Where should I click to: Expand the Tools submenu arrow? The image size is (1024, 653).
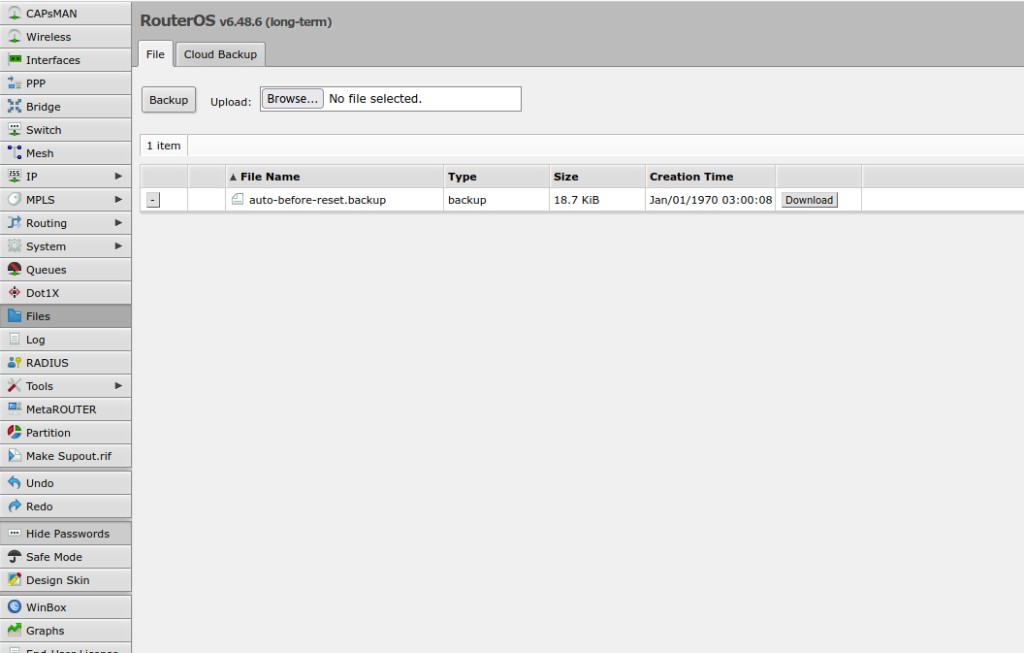click(x=118, y=386)
